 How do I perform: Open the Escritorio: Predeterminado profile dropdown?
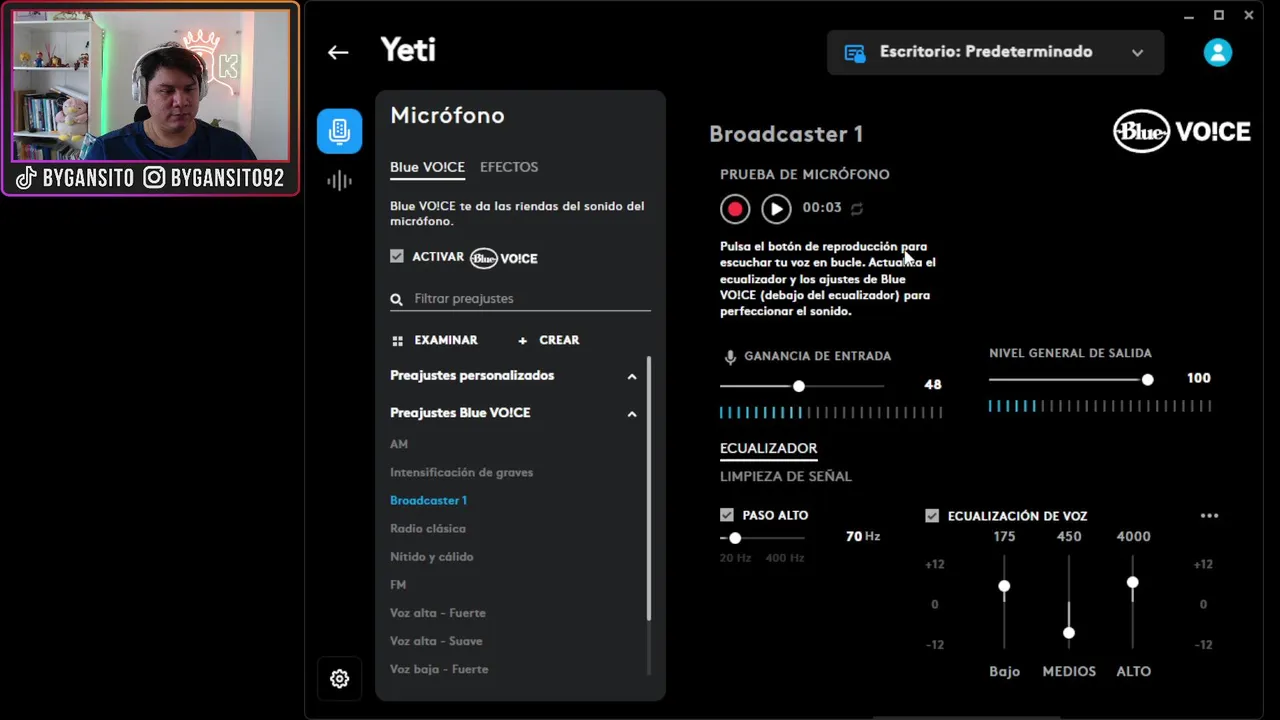[x=995, y=52]
